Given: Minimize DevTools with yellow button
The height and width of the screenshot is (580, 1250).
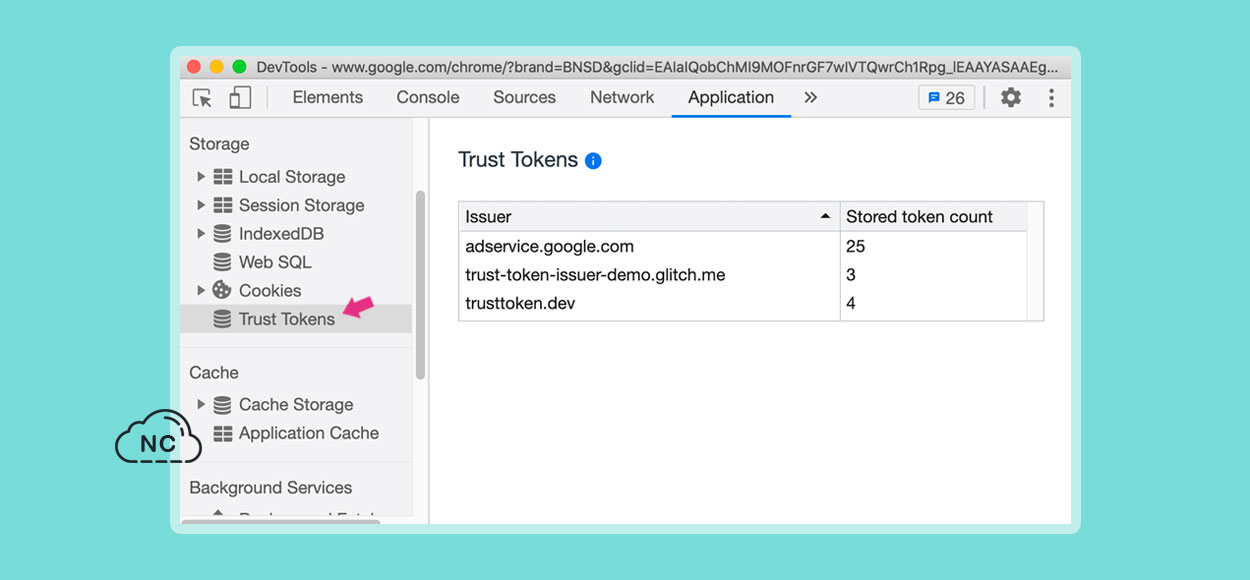Looking at the screenshot, I should click(x=216, y=67).
